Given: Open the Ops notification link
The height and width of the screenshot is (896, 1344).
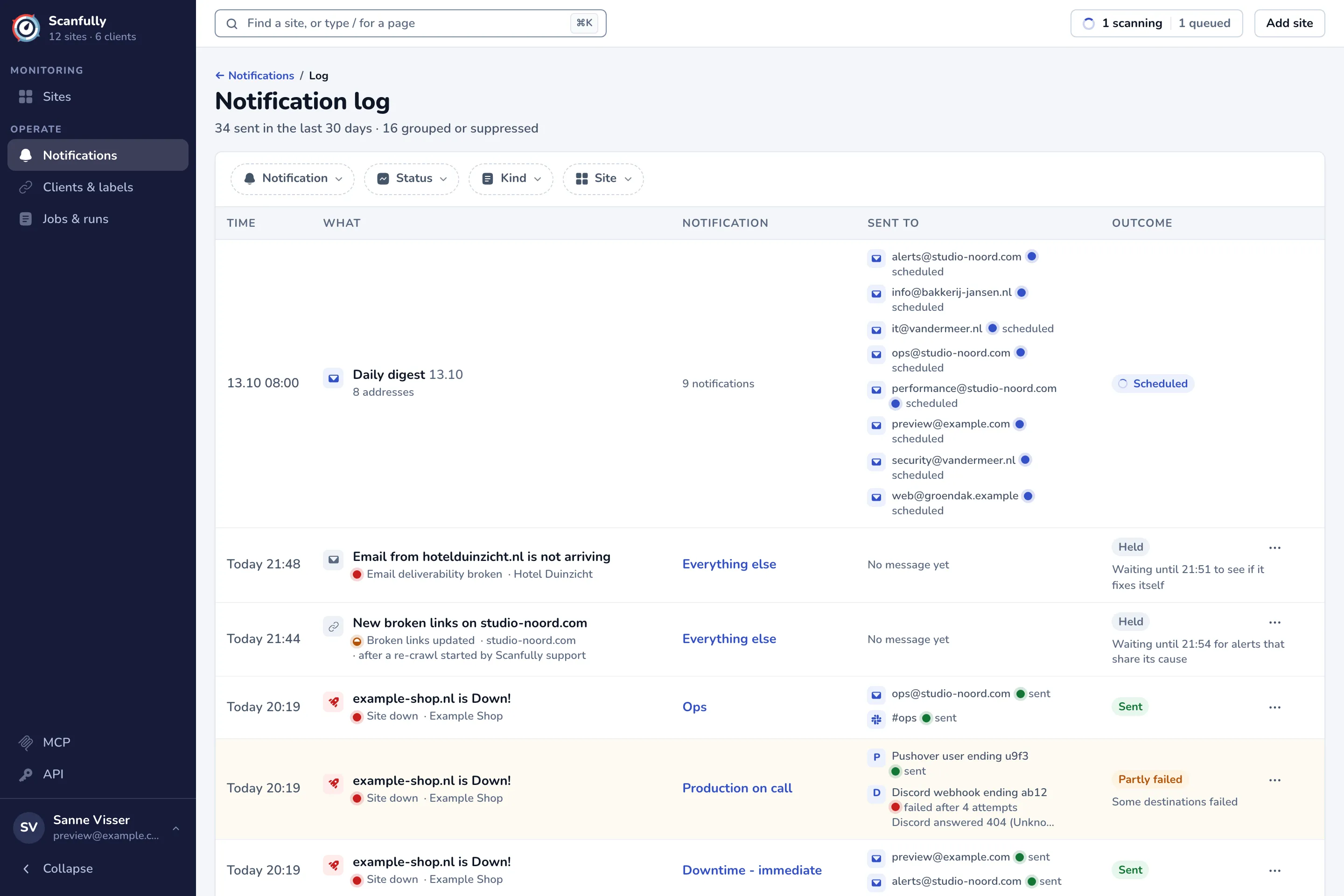Looking at the screenshot, I should [x=694, y=707].
